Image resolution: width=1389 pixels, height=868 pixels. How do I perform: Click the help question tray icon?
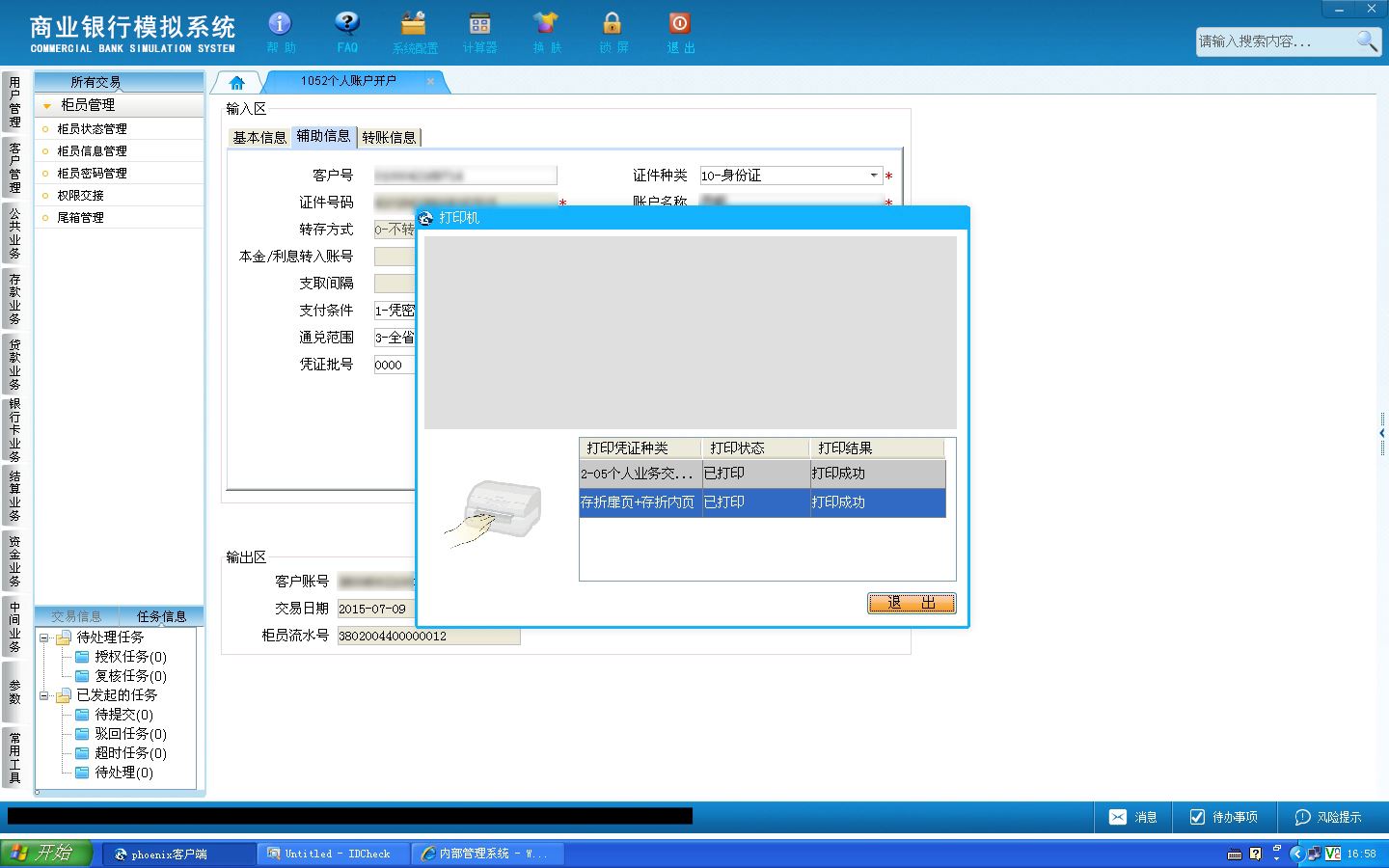(1255, 854)
